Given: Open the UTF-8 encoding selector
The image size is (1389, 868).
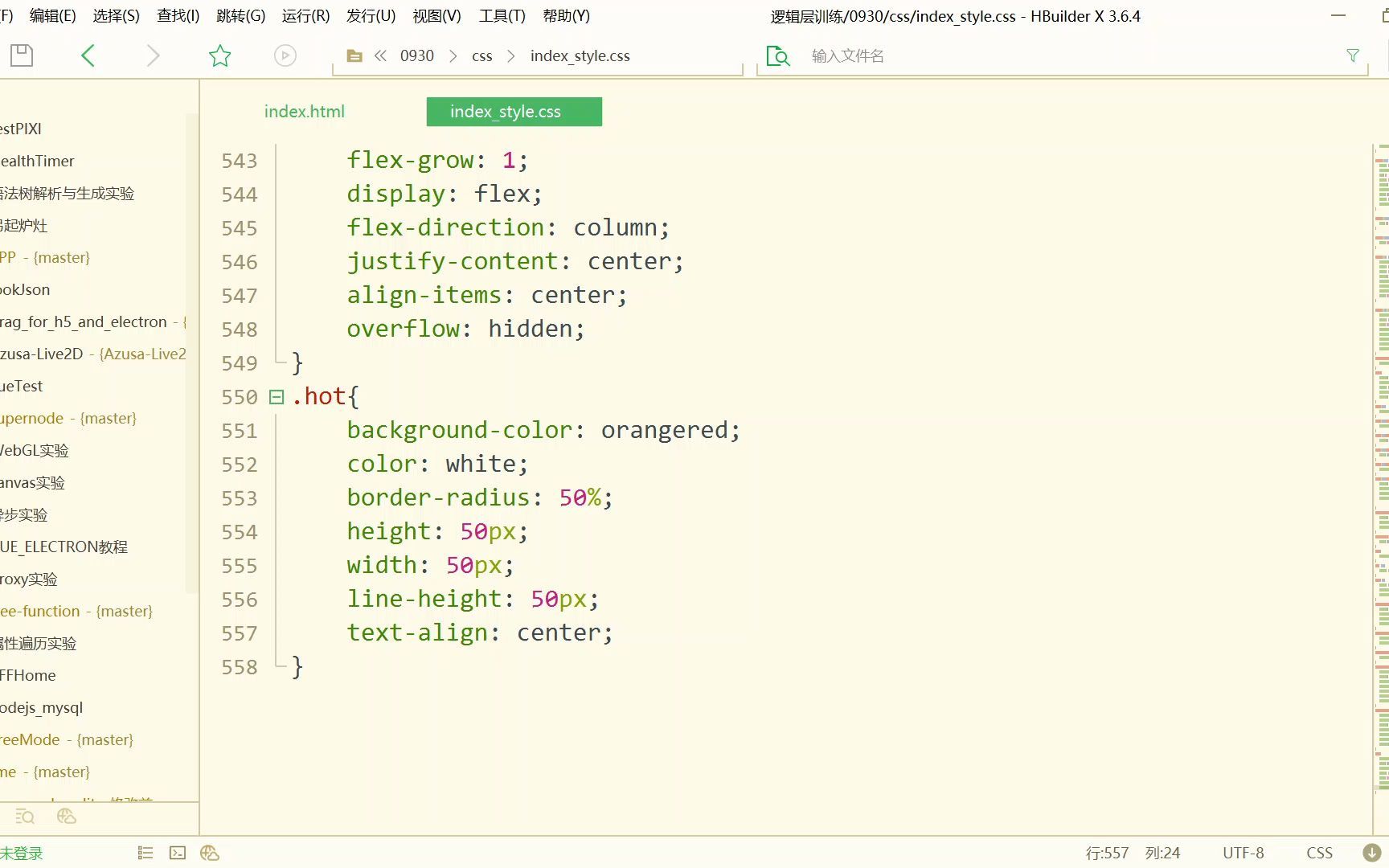Looking at the screenshot, I should pyautogui.click(x=1243, y=853).
